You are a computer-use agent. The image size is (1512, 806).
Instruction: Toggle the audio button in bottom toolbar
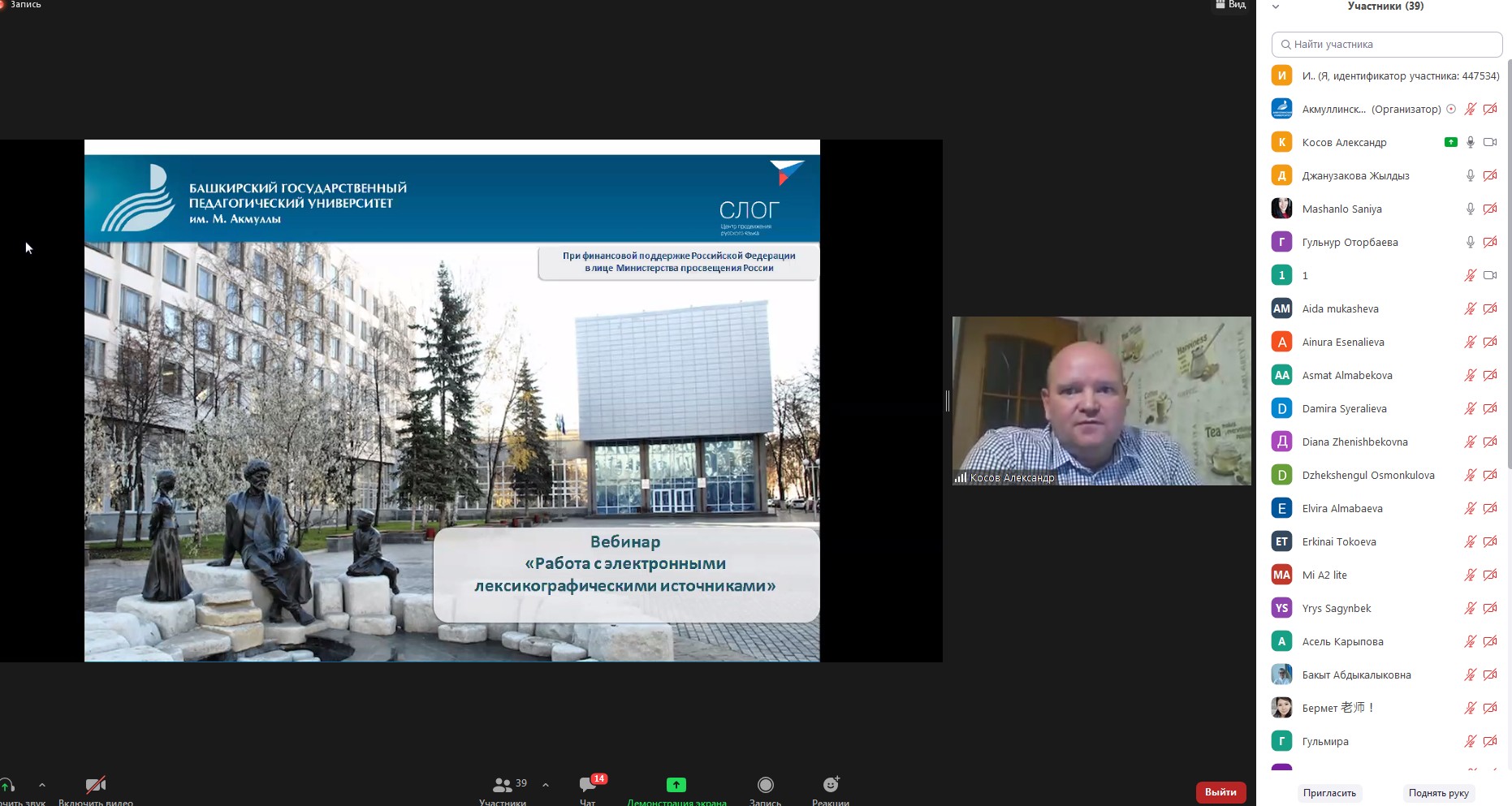pyautogui.click(x=8, y=786)
